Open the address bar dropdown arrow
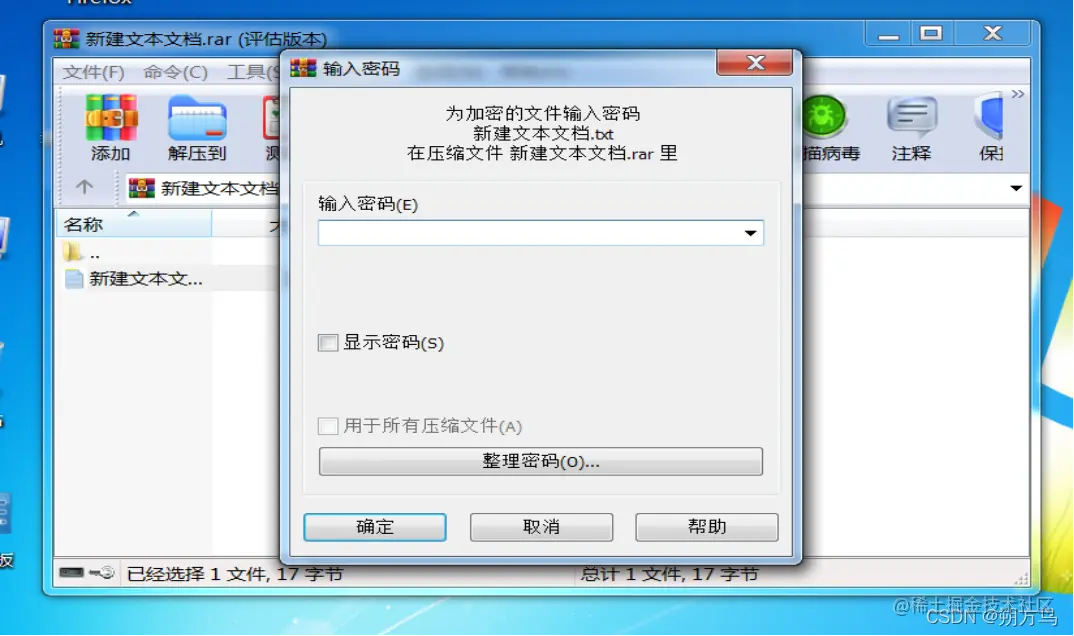The width and height of the screenshot is (1074, 636). 1016,188
